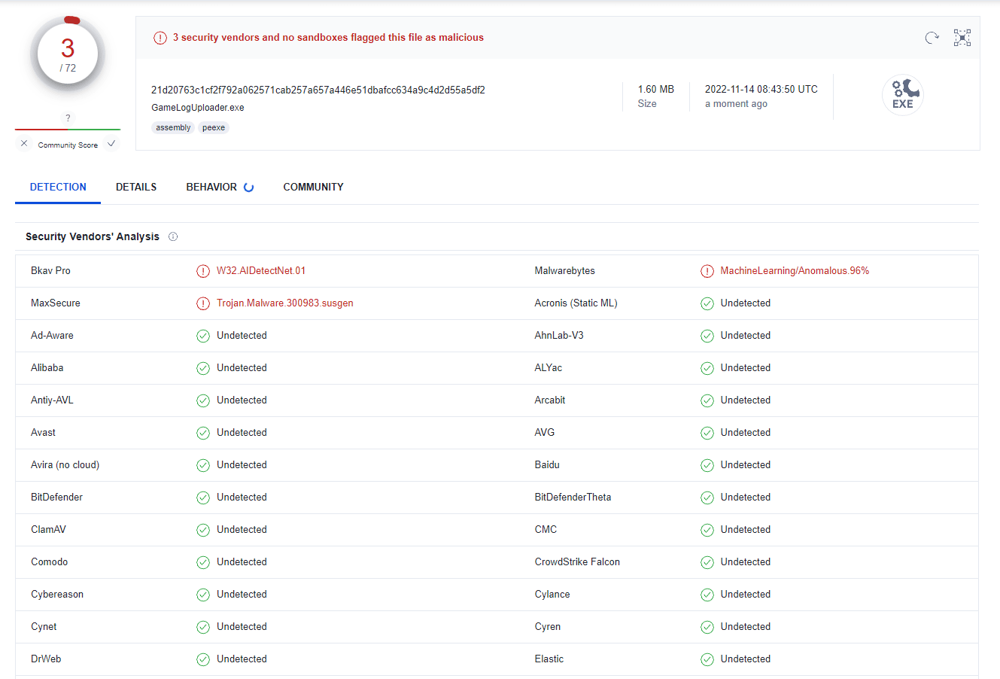The height and width of the screenshot is (679, 1000).
Task: Switch to the Detection tab
Action: pos(58,187)
